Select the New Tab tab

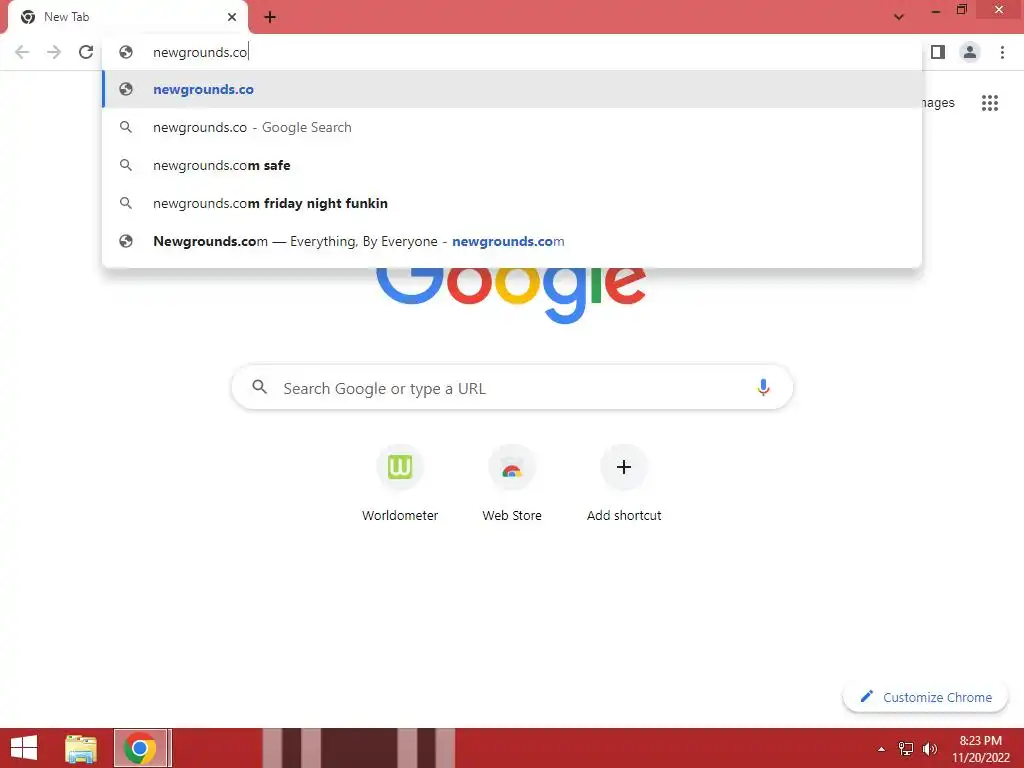(x=127, y=17)
